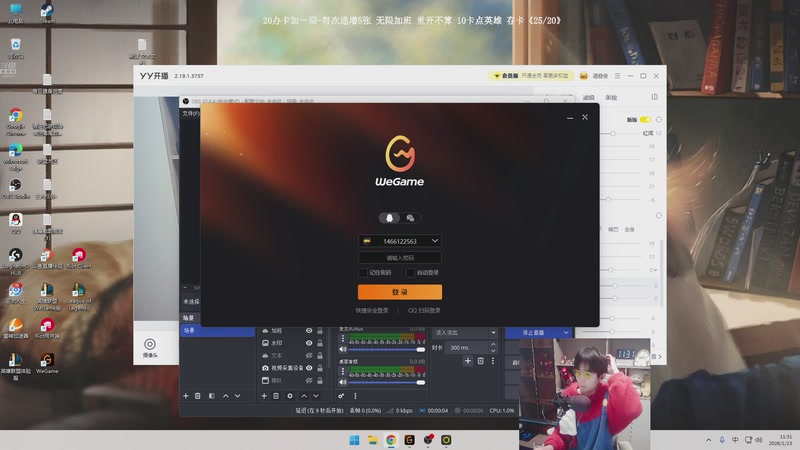Click YY member banner 开通会员
This screenshot has width=800, height=450.
(x=531, y=76)
